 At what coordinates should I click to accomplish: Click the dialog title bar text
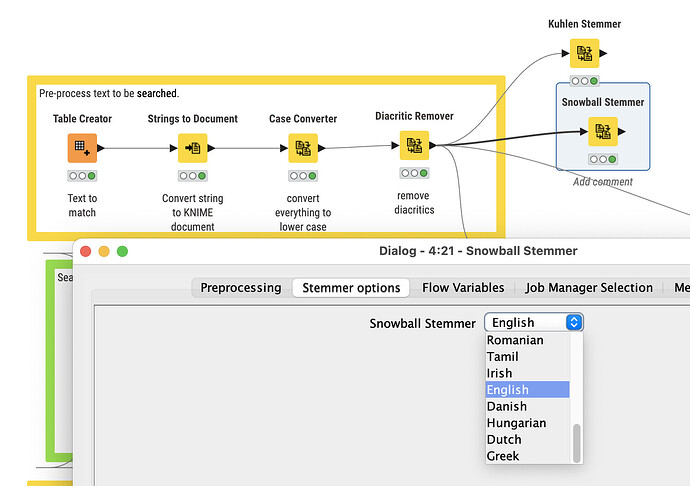point(478,250)
